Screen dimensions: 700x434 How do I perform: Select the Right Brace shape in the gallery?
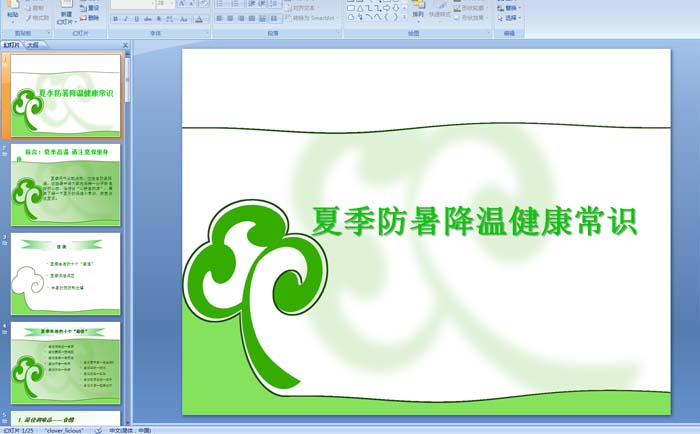click(x=396, y=17)
